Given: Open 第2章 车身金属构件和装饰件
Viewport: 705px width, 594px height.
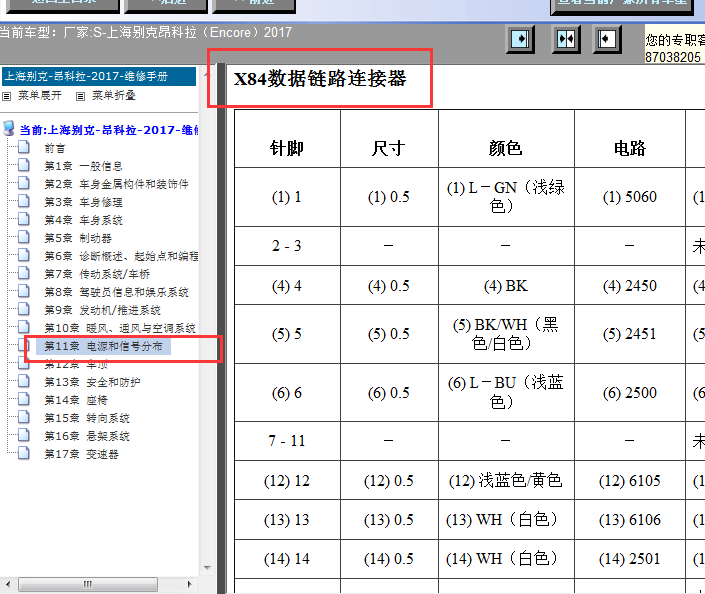Looking at the screenshot, I should pyautogui.click(x=116, y=184).
